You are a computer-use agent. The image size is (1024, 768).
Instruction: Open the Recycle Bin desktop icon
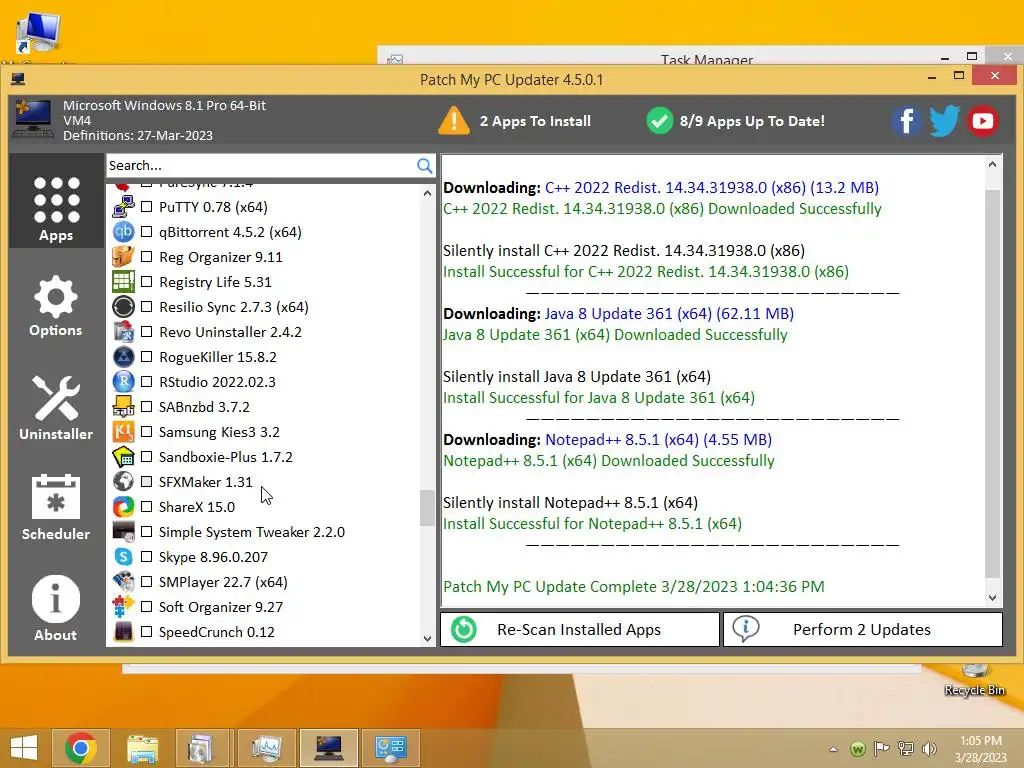coord(974,680)
